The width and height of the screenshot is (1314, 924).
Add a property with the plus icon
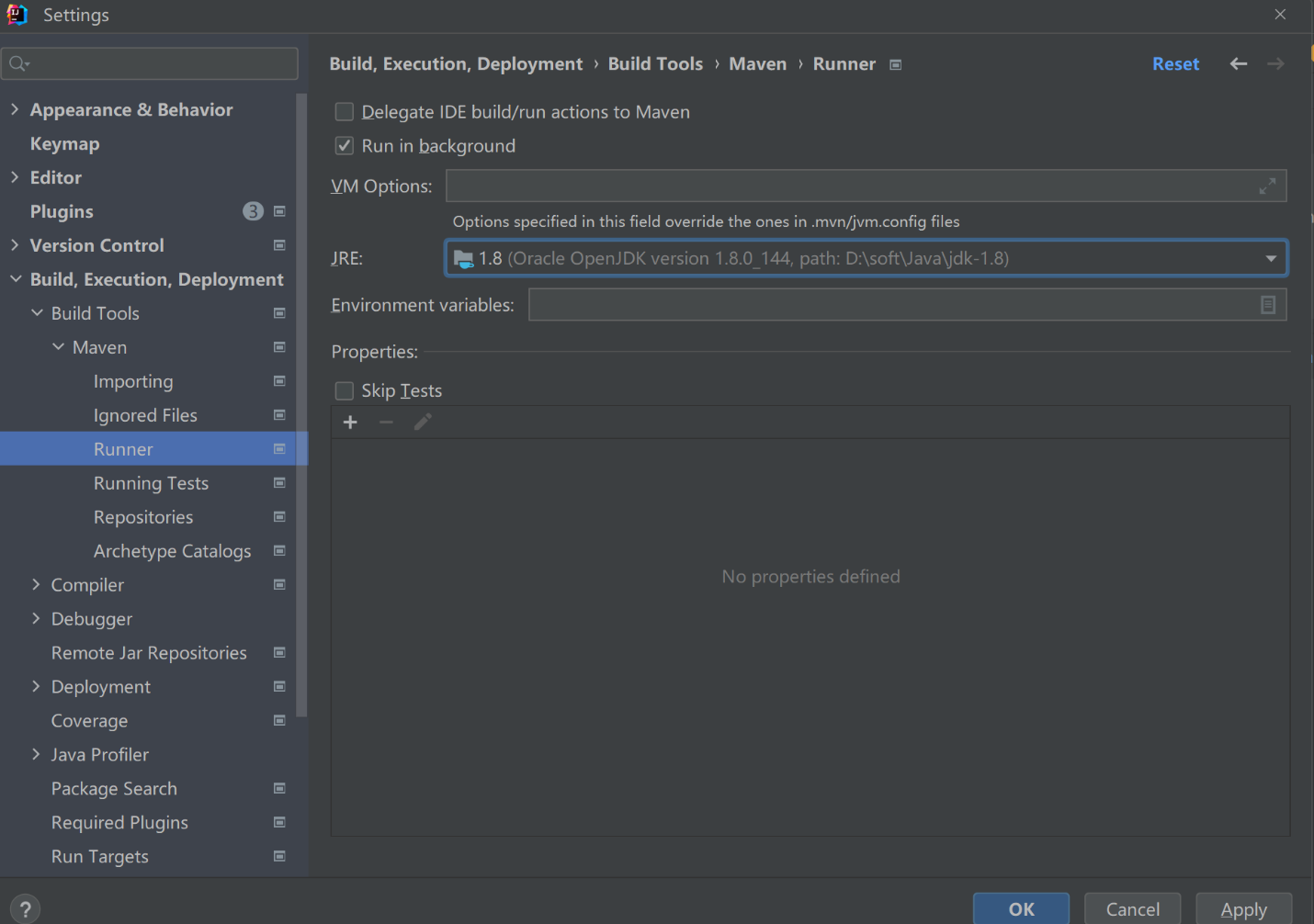[x=350, y=423]
